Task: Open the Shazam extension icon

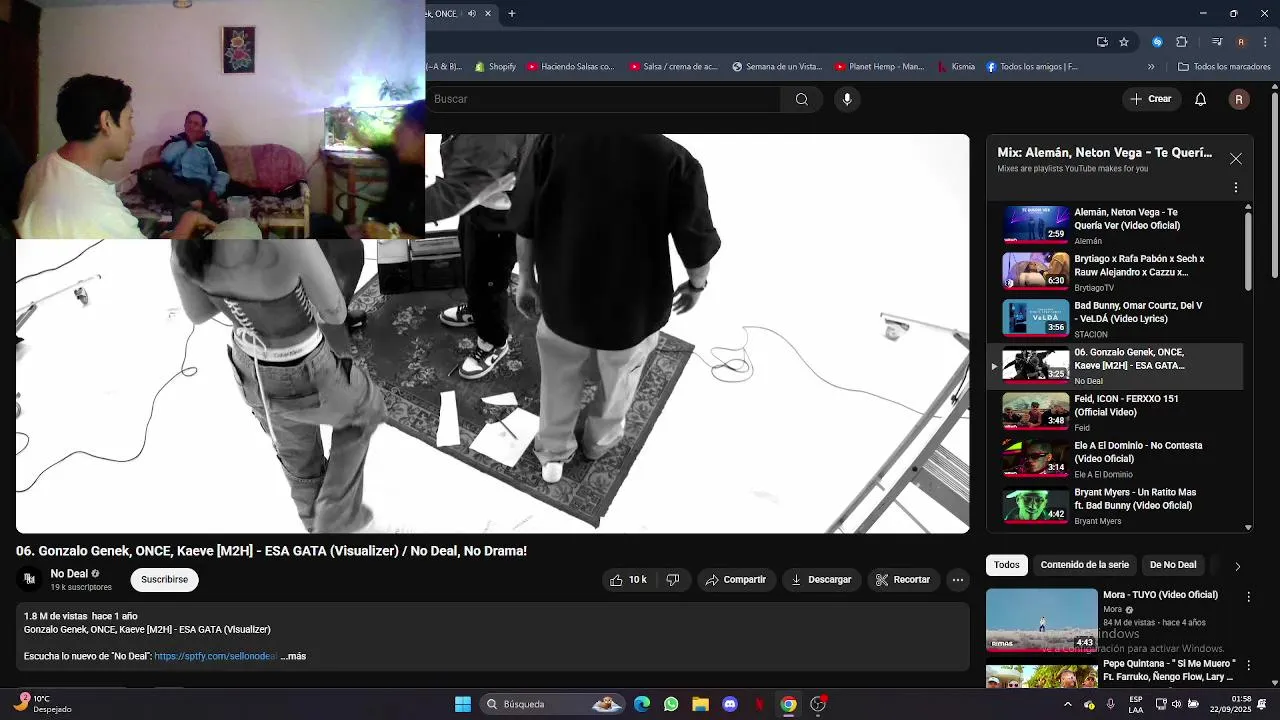Action: click(x=1157, y=42)
